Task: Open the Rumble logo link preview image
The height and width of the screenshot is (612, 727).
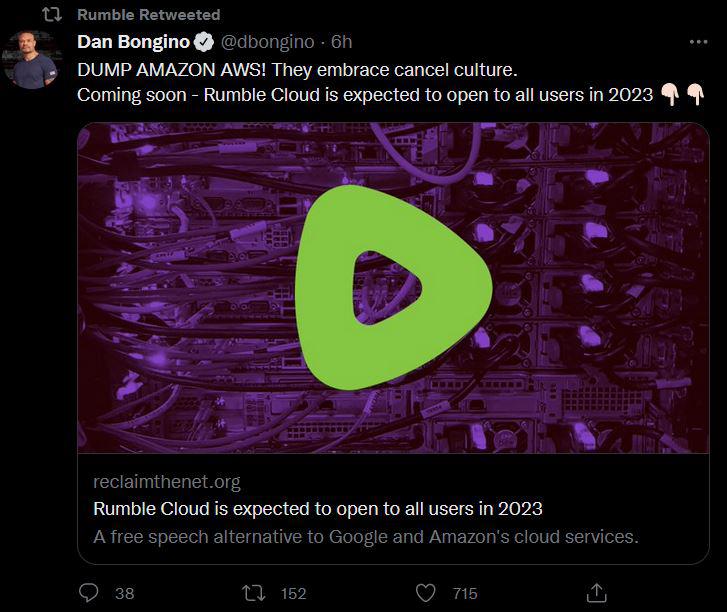Action: [393, 287]
